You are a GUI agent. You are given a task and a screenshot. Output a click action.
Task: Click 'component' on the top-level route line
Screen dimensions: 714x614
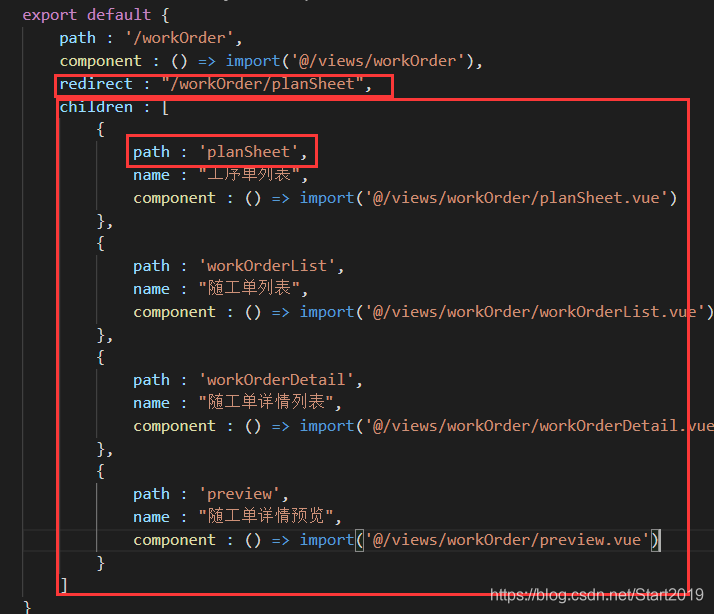101,61
